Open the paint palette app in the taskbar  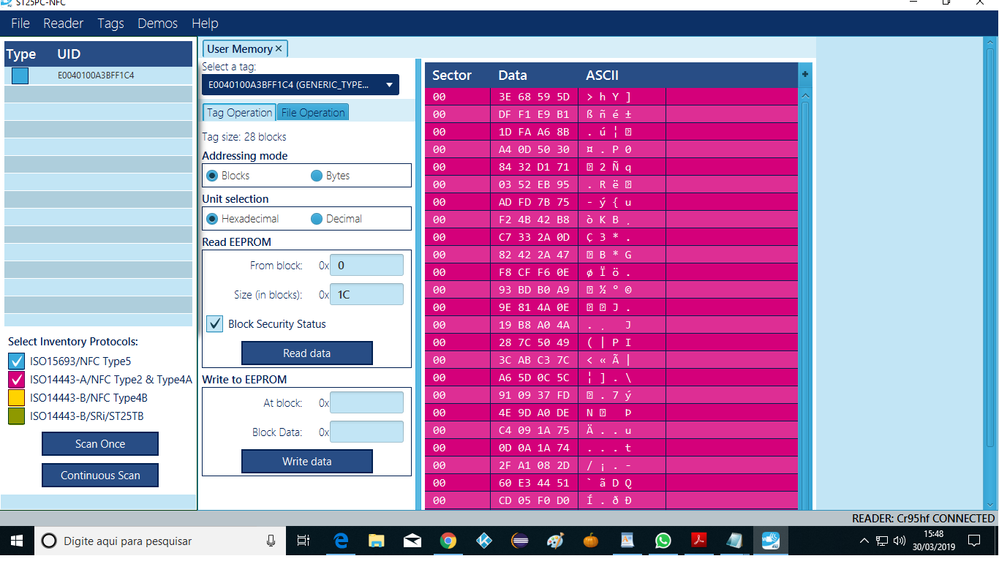(556, 541)
